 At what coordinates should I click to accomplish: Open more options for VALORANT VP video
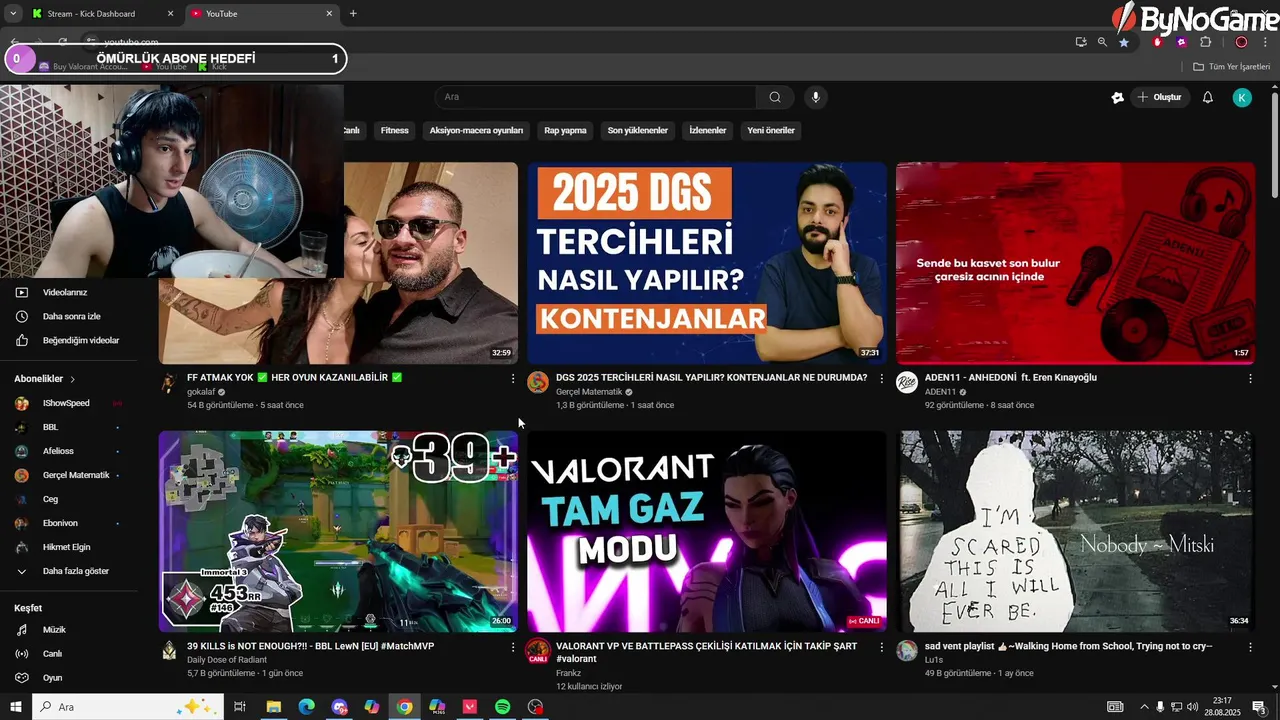point(881,647)
